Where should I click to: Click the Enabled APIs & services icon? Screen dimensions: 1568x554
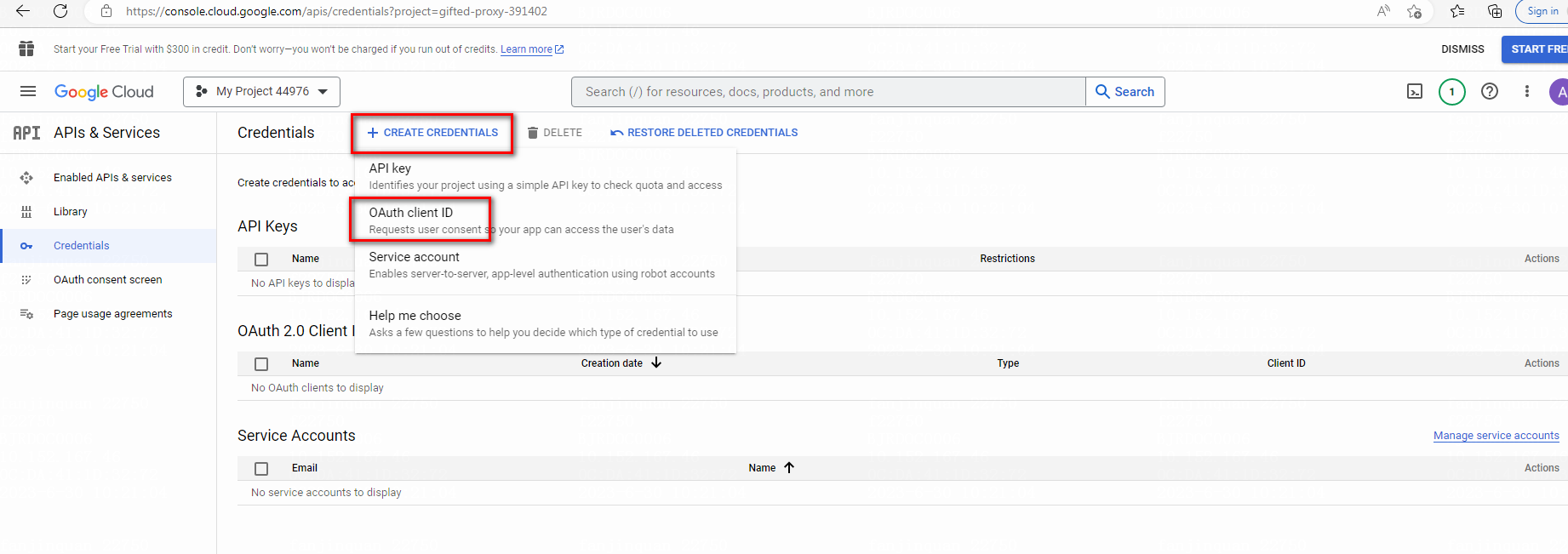pos(26,178)
